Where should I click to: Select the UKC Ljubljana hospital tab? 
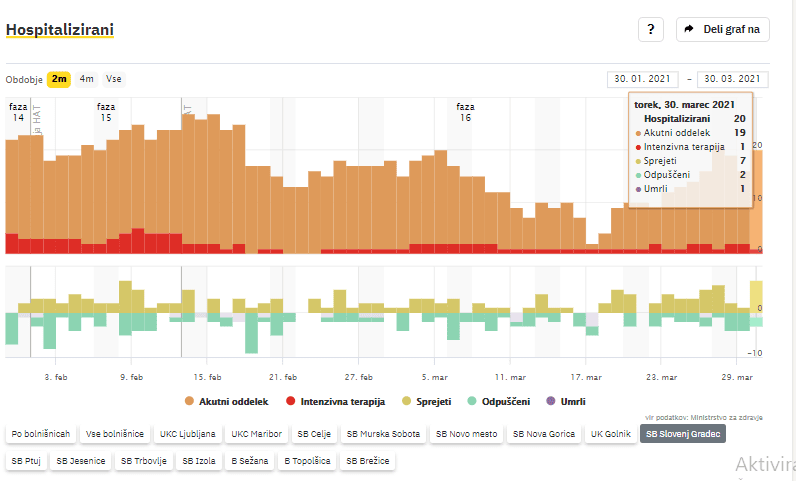pos(186,435)
